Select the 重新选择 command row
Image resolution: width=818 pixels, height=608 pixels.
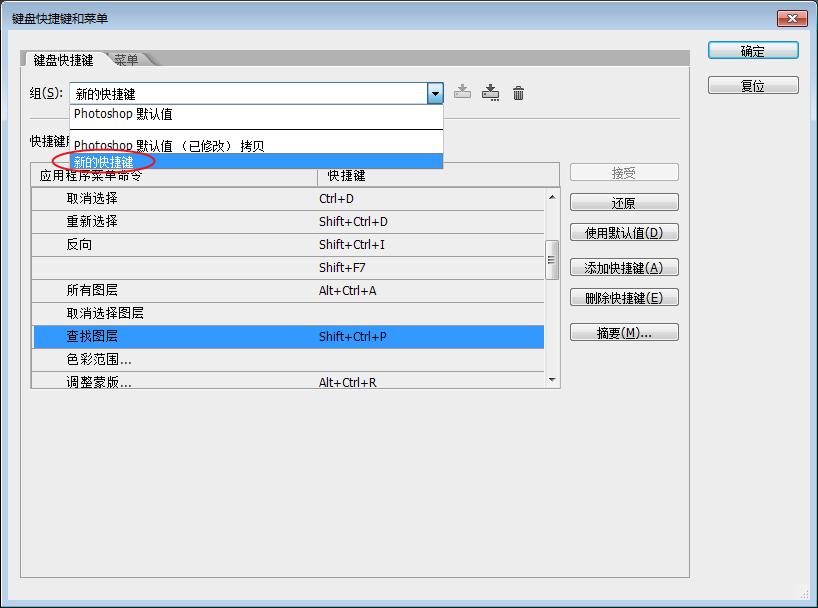click(x=288, y=222)
